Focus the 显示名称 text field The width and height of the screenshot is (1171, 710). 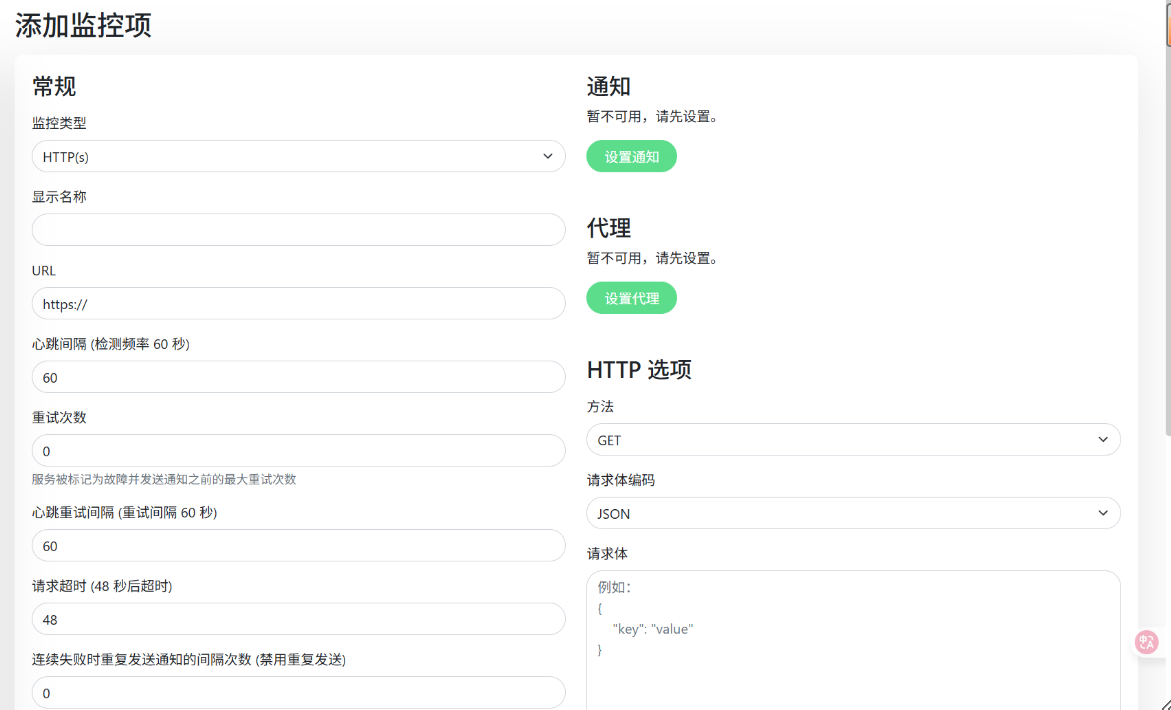point(298,230)
